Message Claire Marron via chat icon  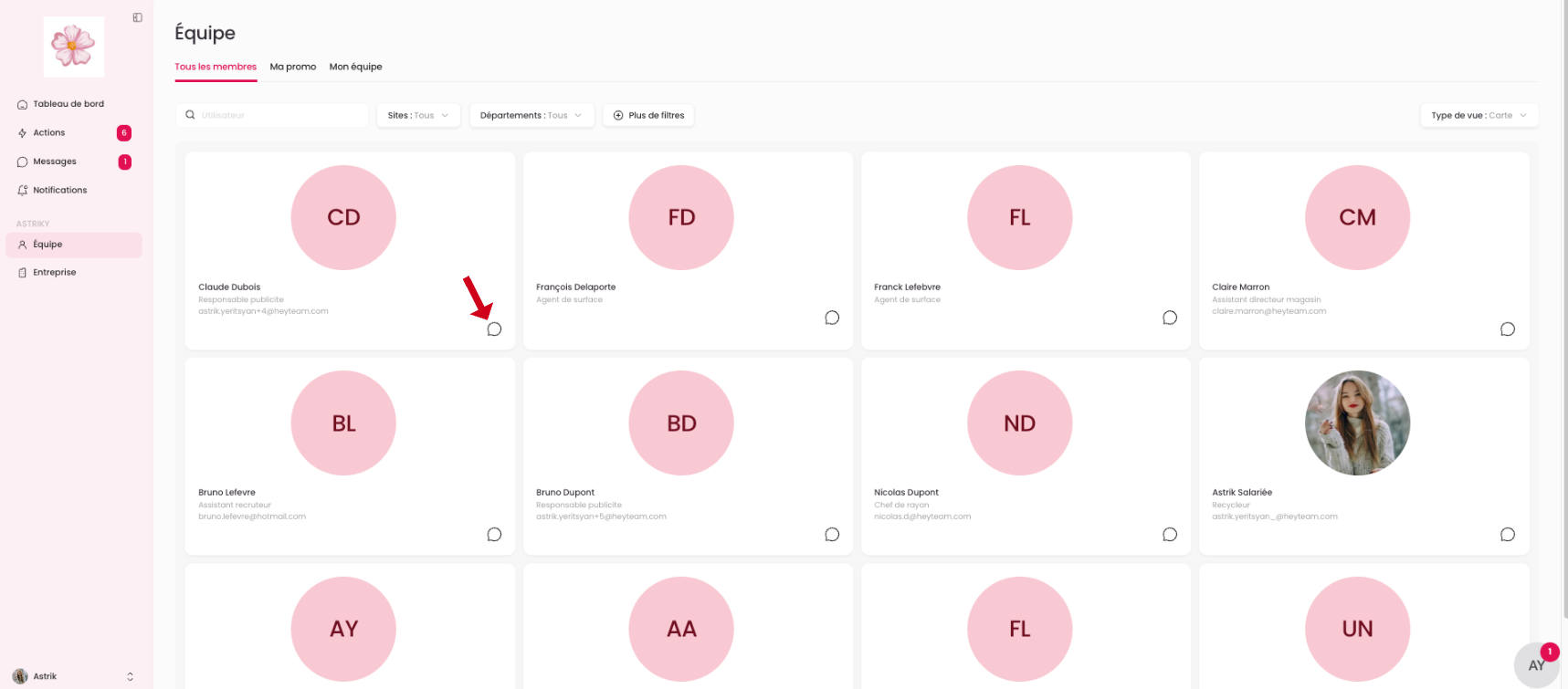[x=1508, y=329]
